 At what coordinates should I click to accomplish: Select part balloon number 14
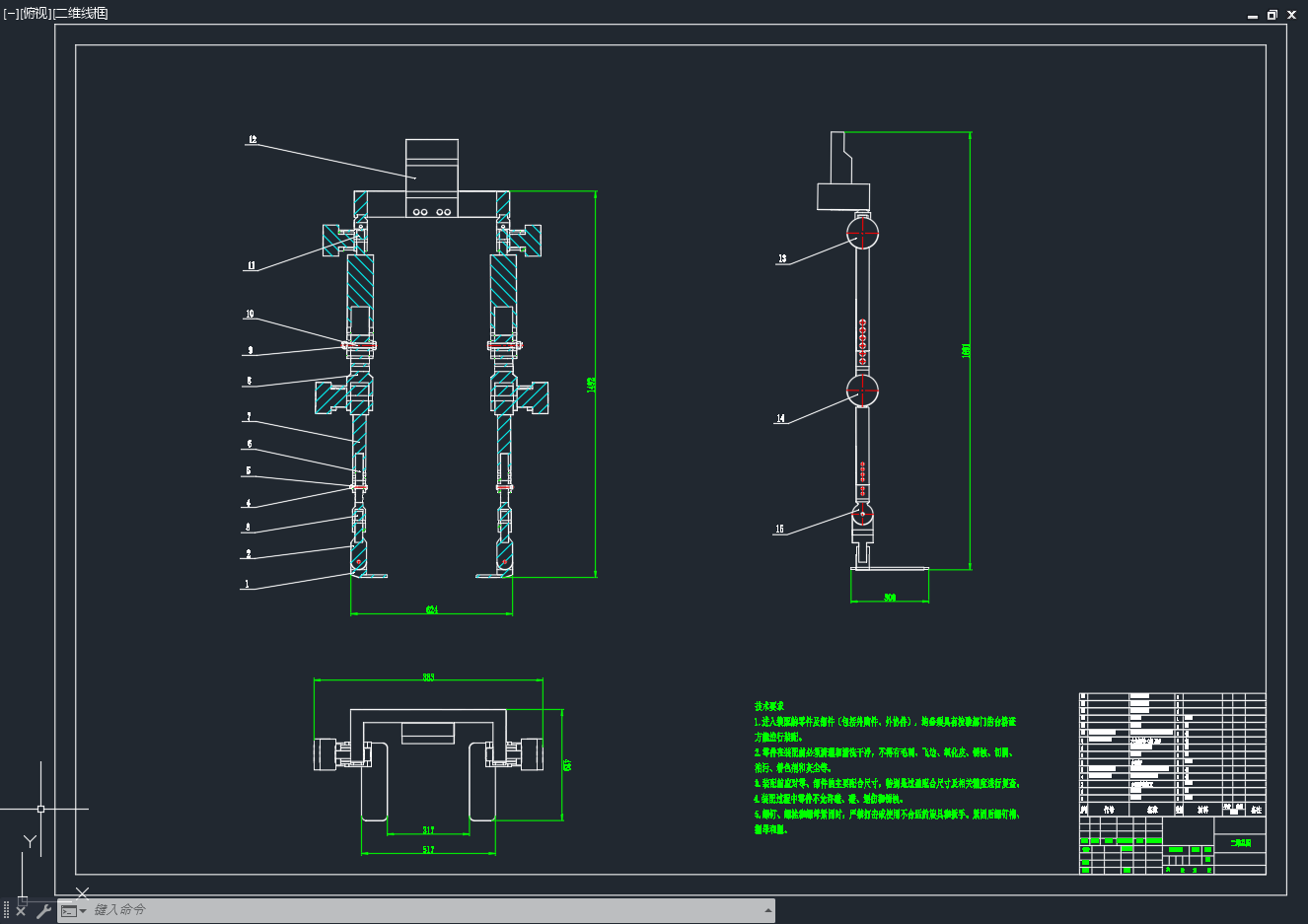click(780, 419)
